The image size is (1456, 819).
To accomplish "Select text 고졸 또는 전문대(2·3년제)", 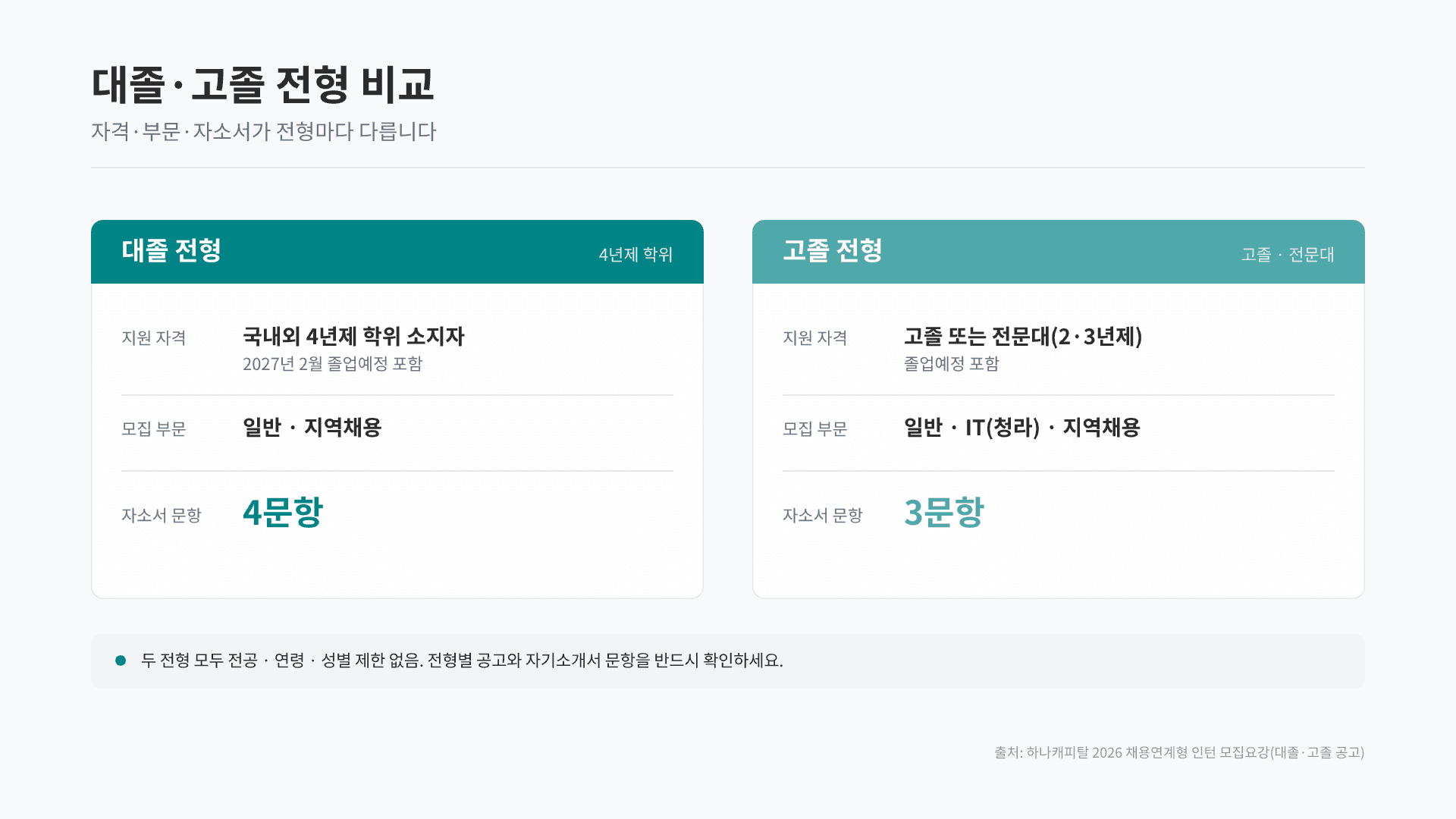I will (1023, 337).
